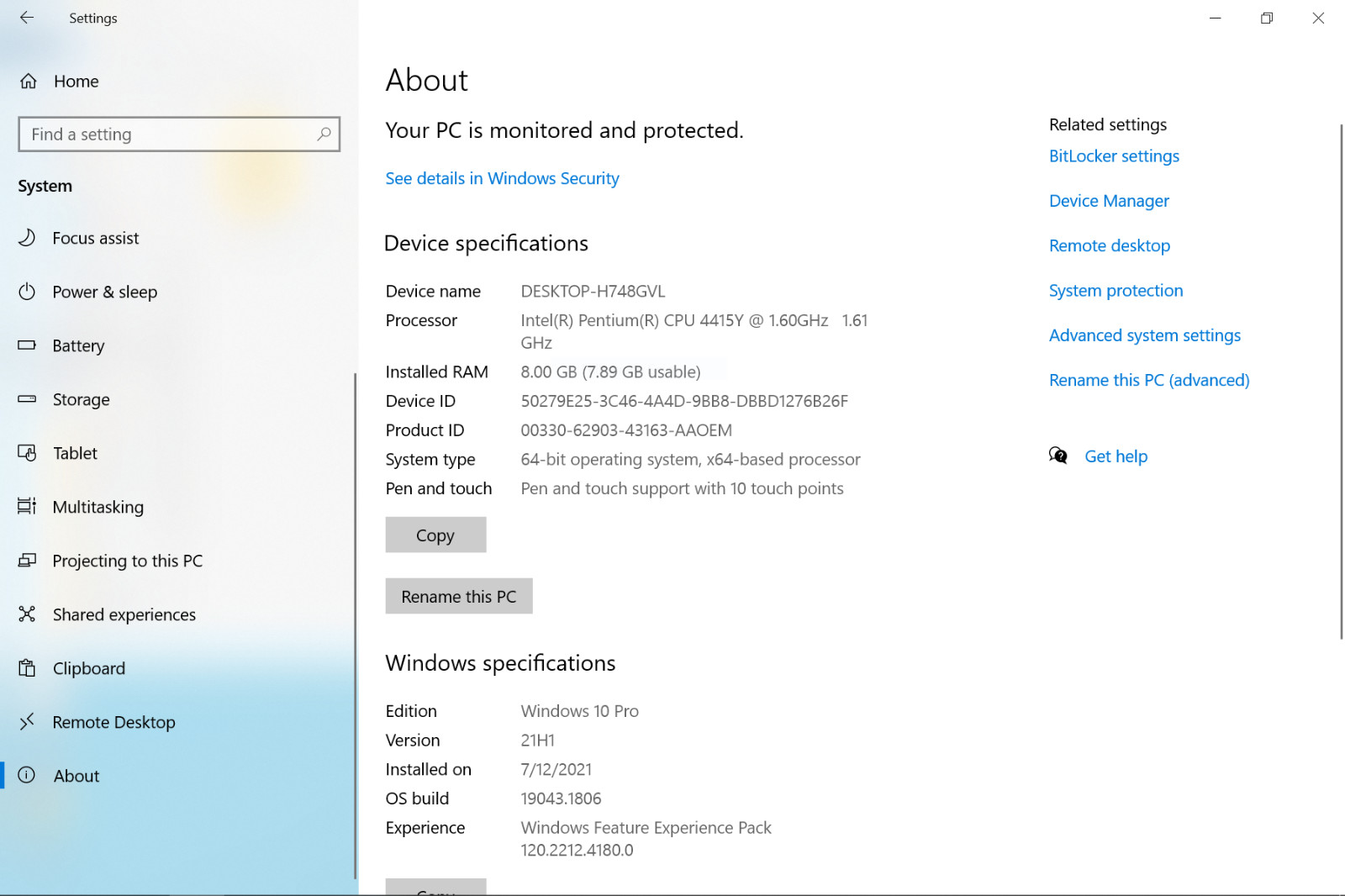Image resolution: width=1345 pixels, height=896 pixels.
Task: Minimize the Settings window
Action: pyautogui.click(x=1215, y=18)
